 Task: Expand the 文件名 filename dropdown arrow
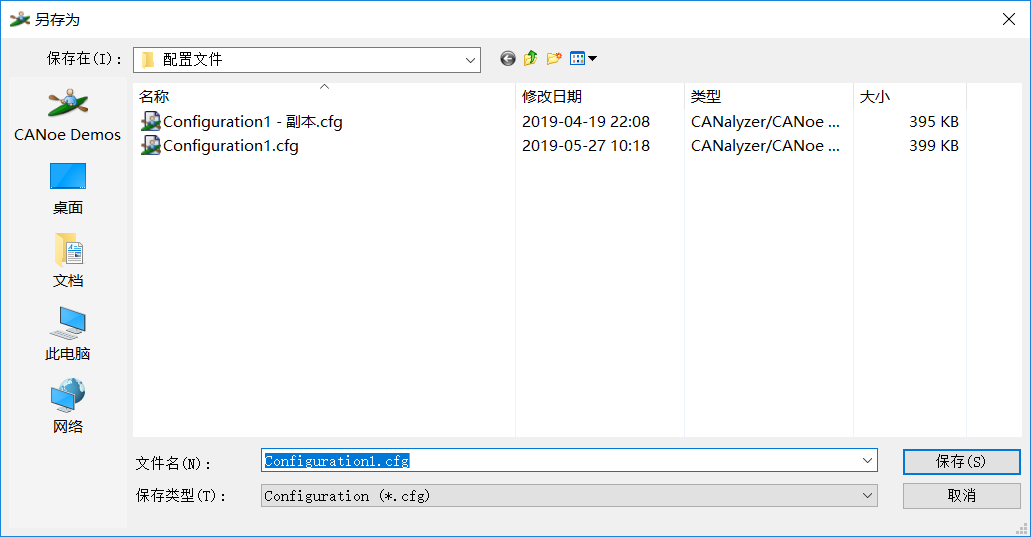coord(867,461)
